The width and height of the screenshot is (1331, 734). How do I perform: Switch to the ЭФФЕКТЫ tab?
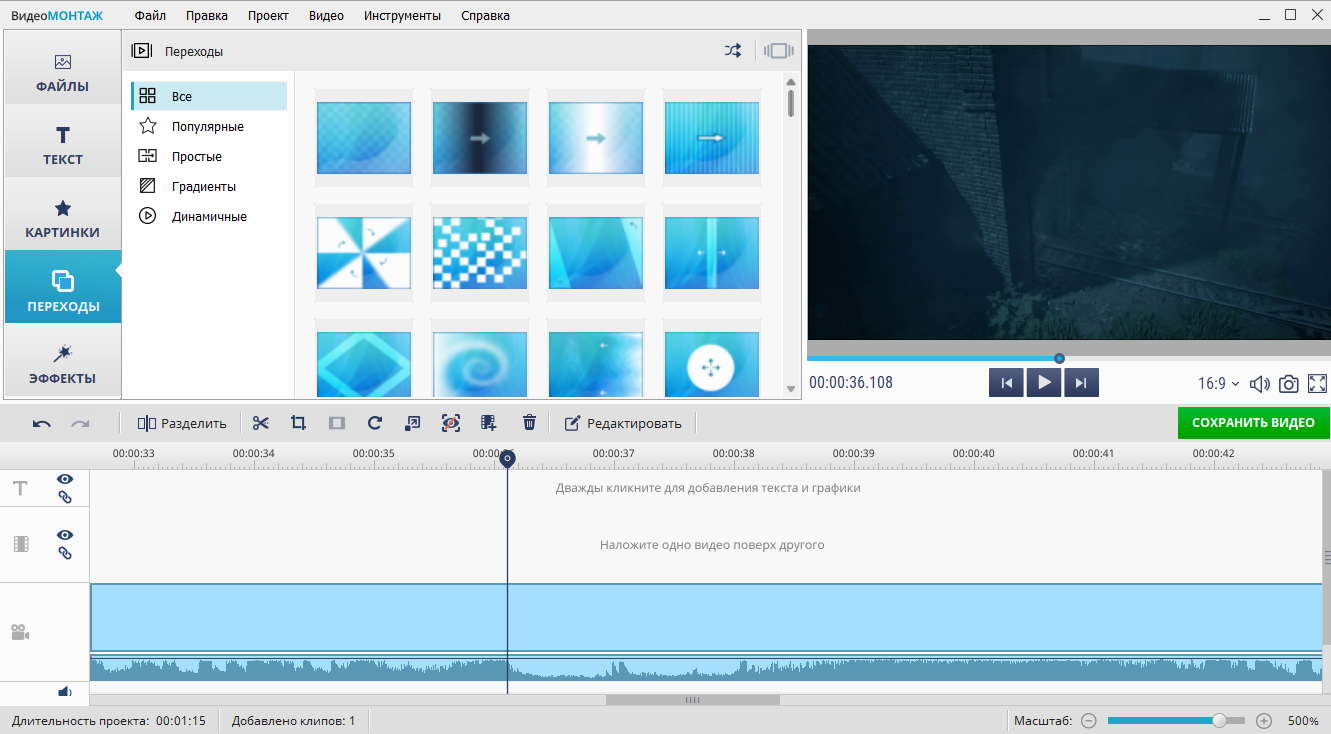pos(63,362)
